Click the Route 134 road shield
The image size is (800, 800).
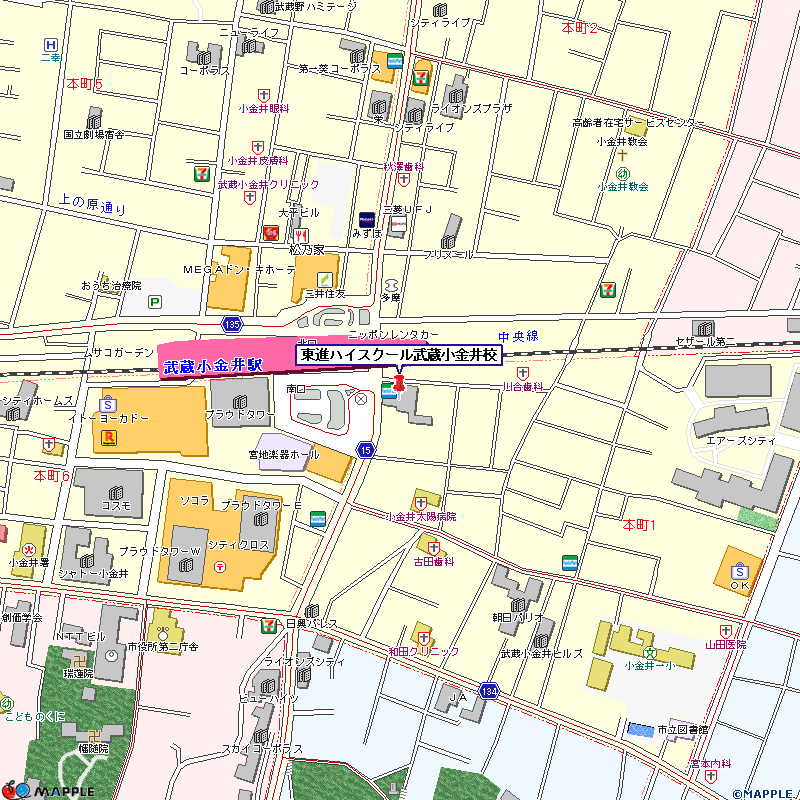(x=488, y=691)
